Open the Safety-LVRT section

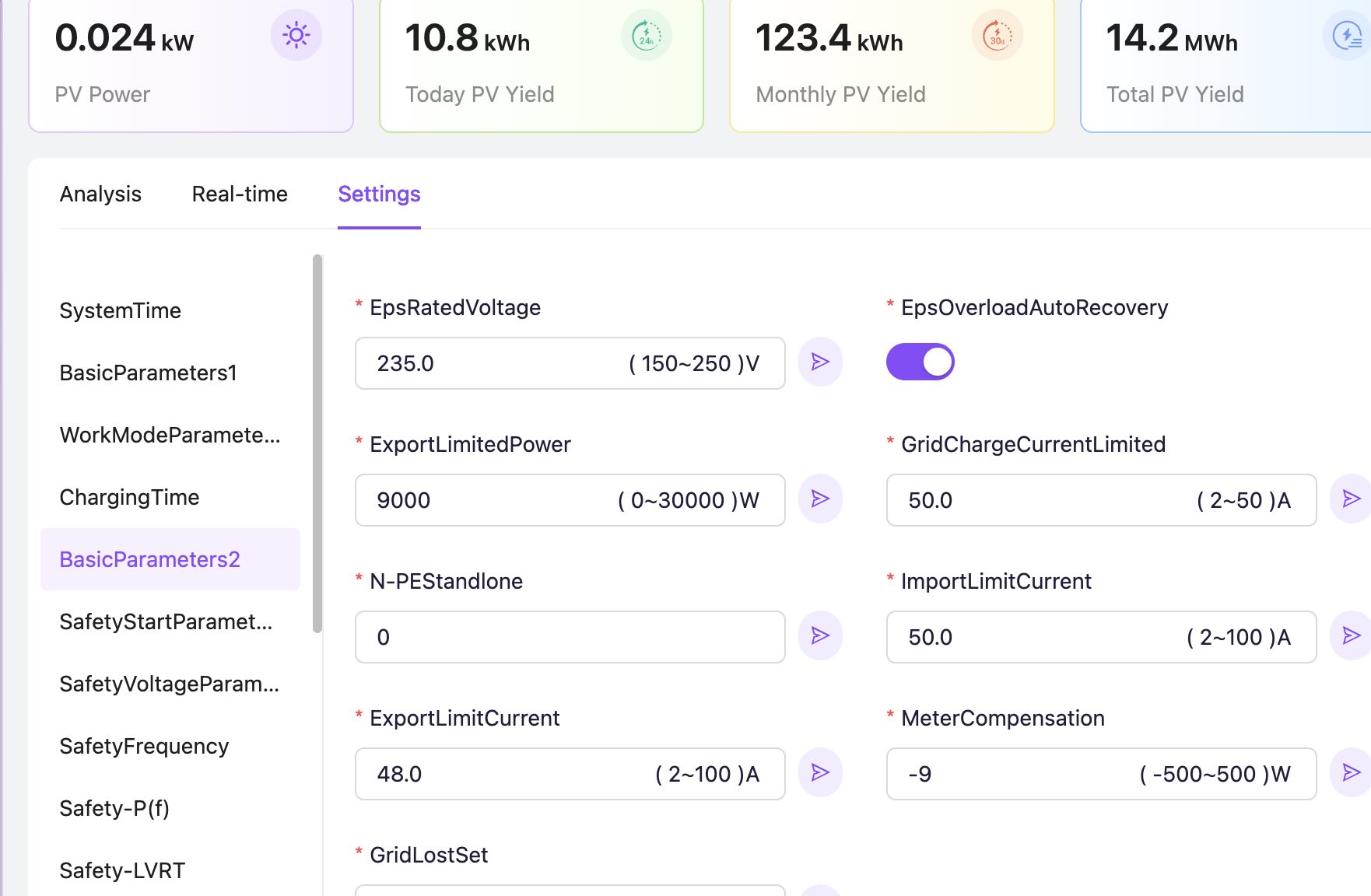point(122,871)
